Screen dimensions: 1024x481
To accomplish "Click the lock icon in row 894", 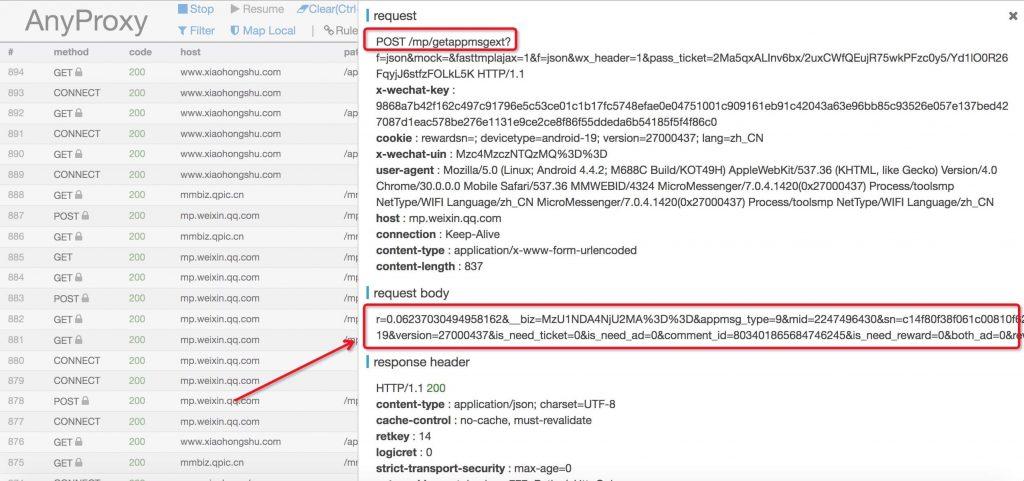I will (78, 72).
